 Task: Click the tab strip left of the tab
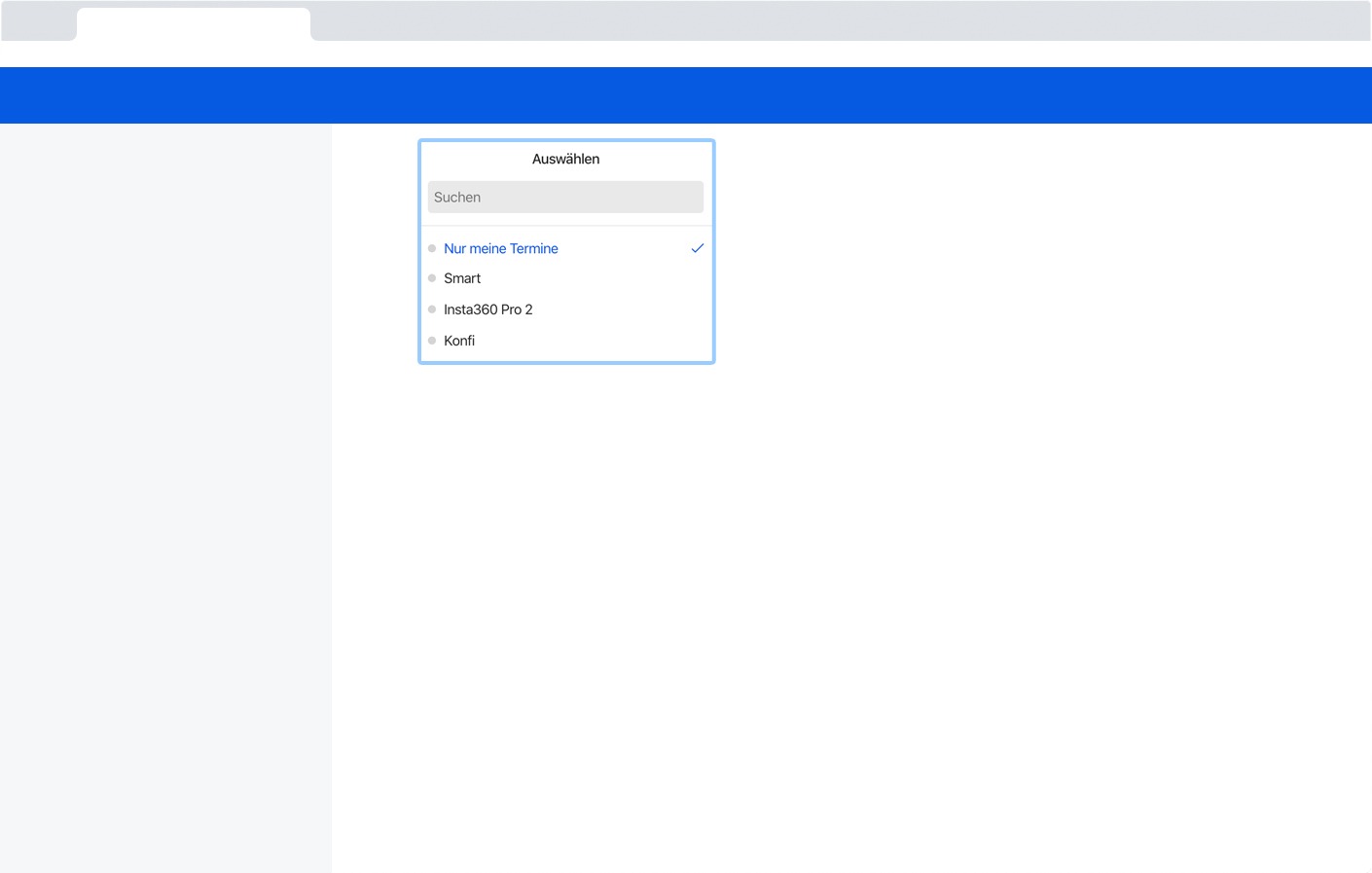(x=39, y=21)
